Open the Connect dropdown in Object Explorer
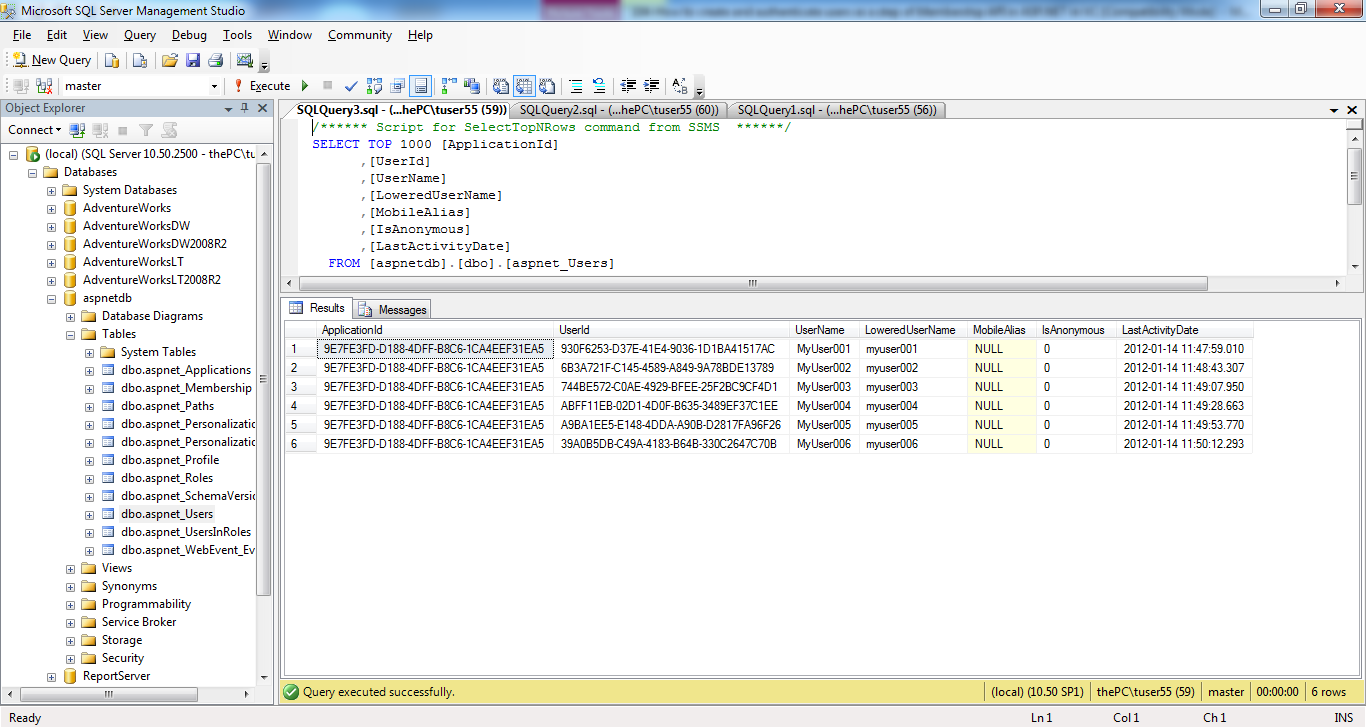Image resolution: width=1366 pixels, height=728 pixels. (x=34, y=130)
